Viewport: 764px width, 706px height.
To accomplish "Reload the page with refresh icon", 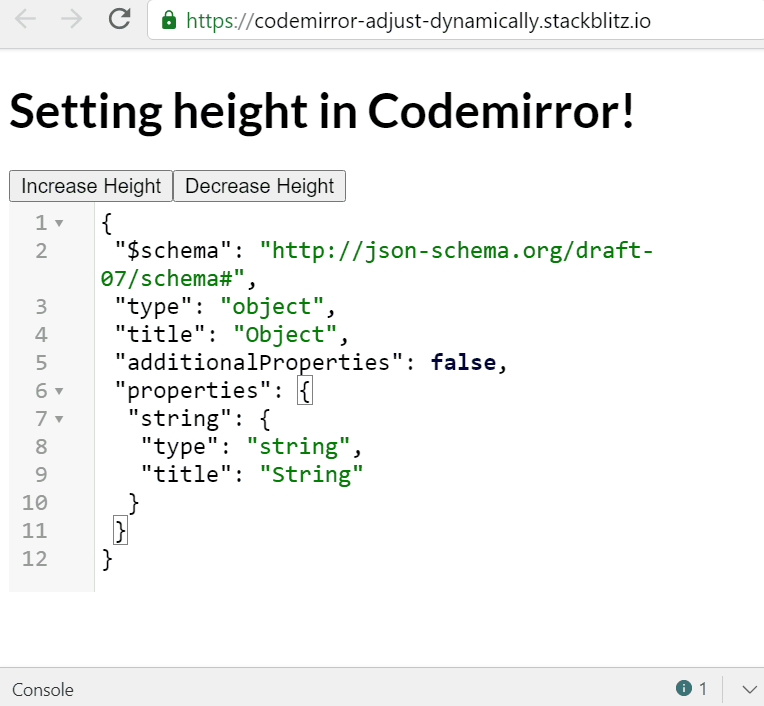I will pos(120,19).
